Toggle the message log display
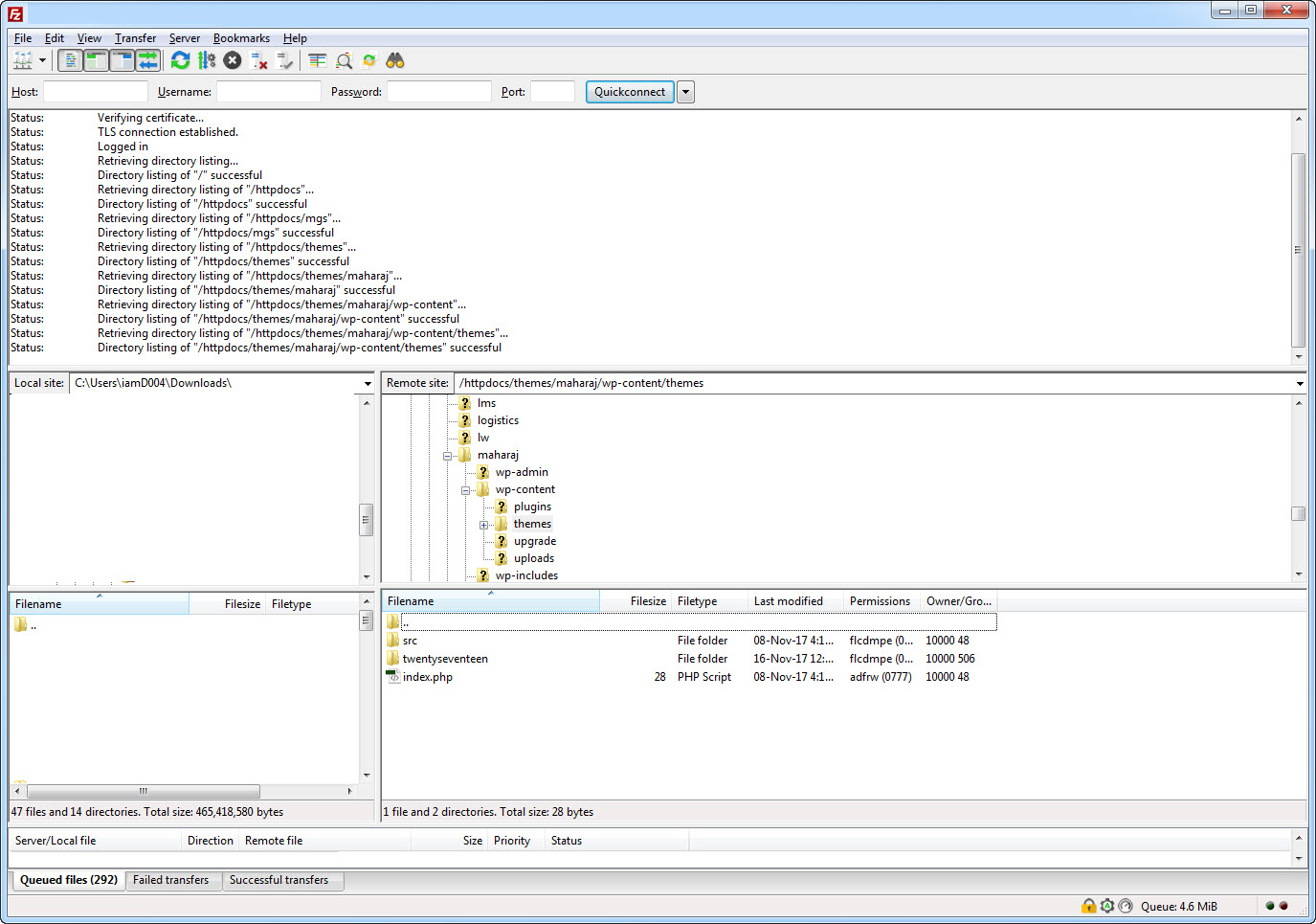The image size is (1316, 924). (70, 61)
